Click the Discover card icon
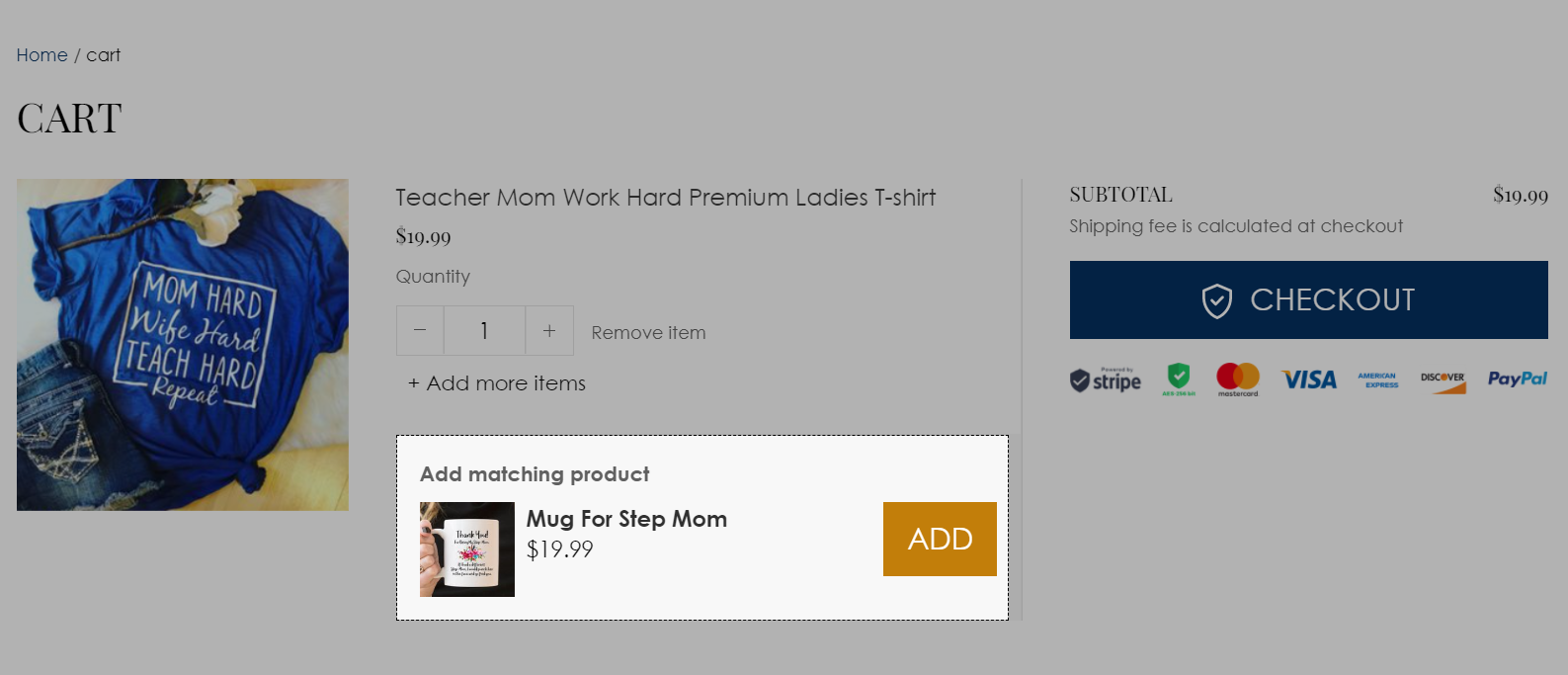The image size is (1568, 675). (x=1443, y=380)
